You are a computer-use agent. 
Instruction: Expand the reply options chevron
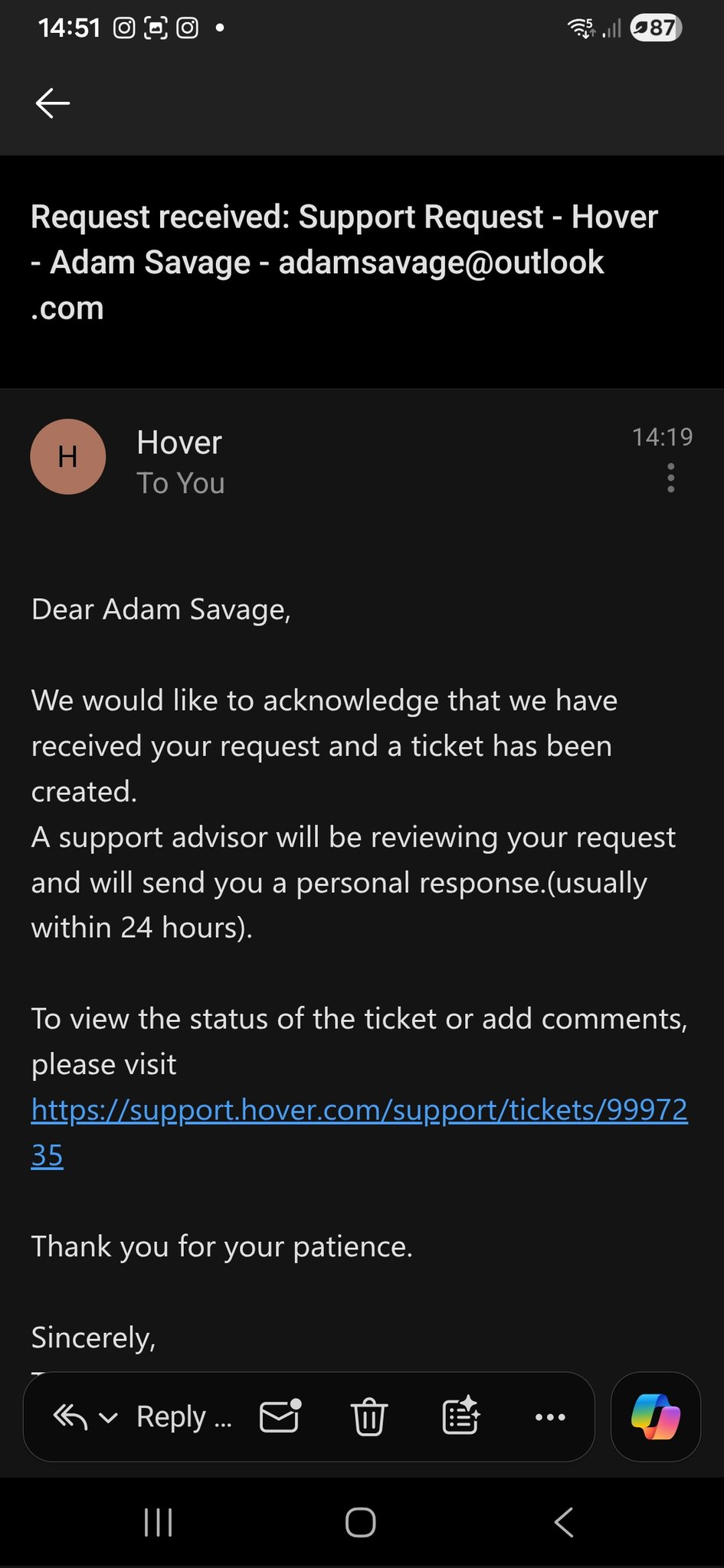[x=109, y=1418]
